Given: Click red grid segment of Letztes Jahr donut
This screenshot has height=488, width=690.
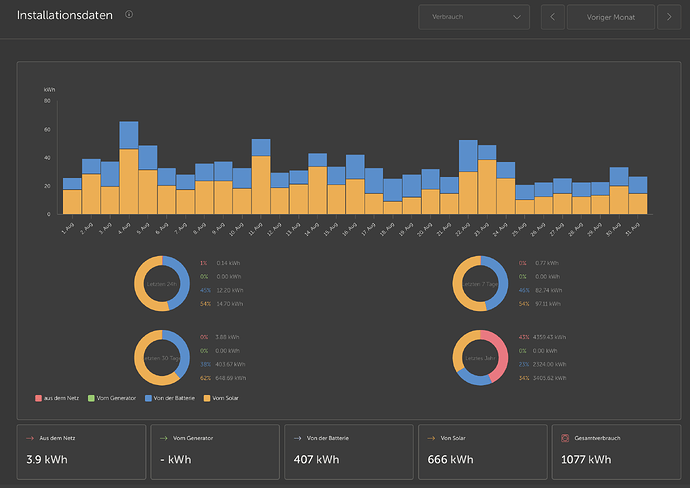Looking at the screenshot, I should coord(502,354).
